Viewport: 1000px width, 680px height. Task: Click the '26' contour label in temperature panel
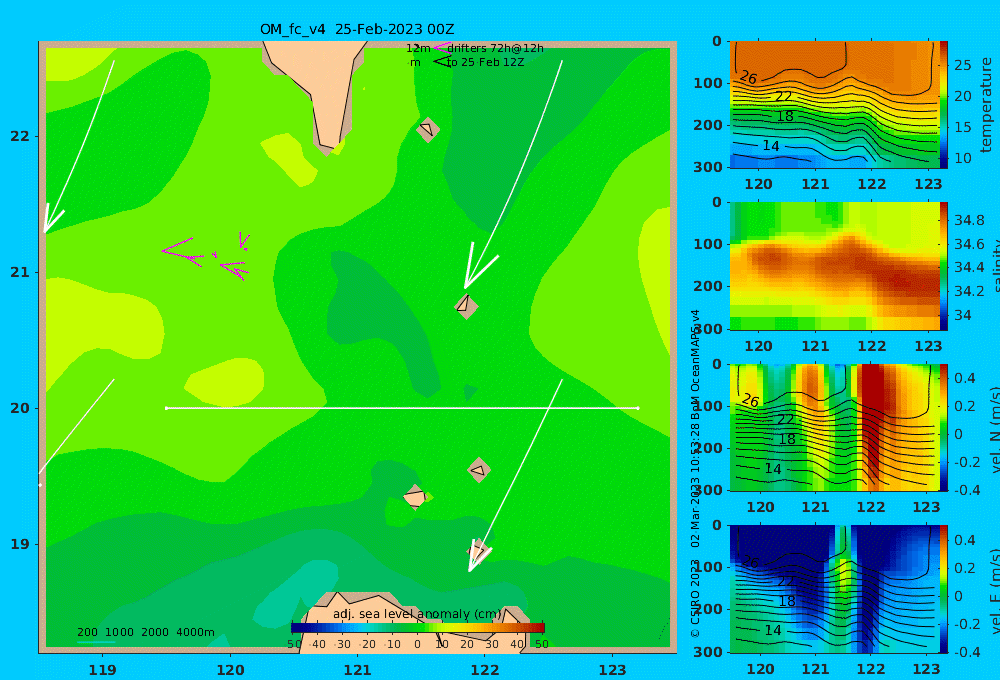(748, 78)
